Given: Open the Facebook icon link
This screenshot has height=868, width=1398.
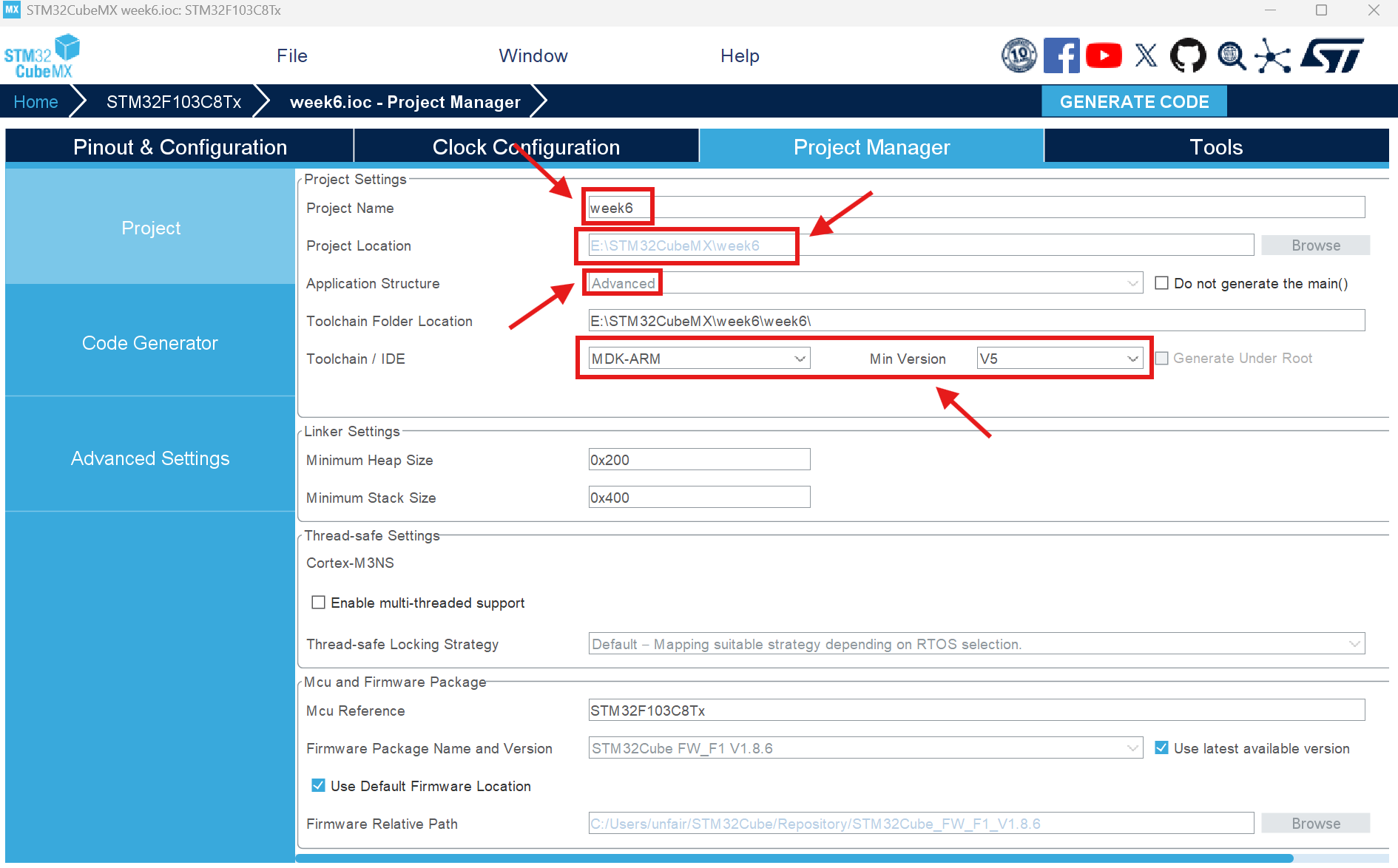Looking at the screenshot, I should pos(1061,55).
